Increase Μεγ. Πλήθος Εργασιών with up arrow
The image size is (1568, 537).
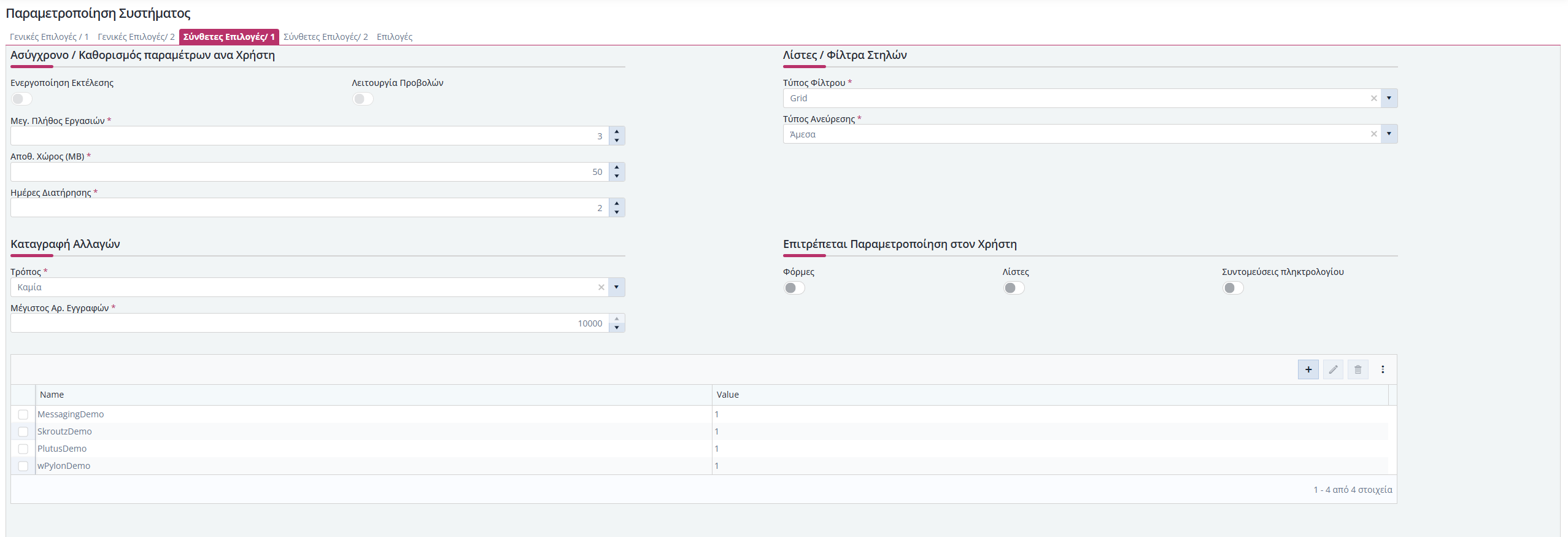(617, 131)
